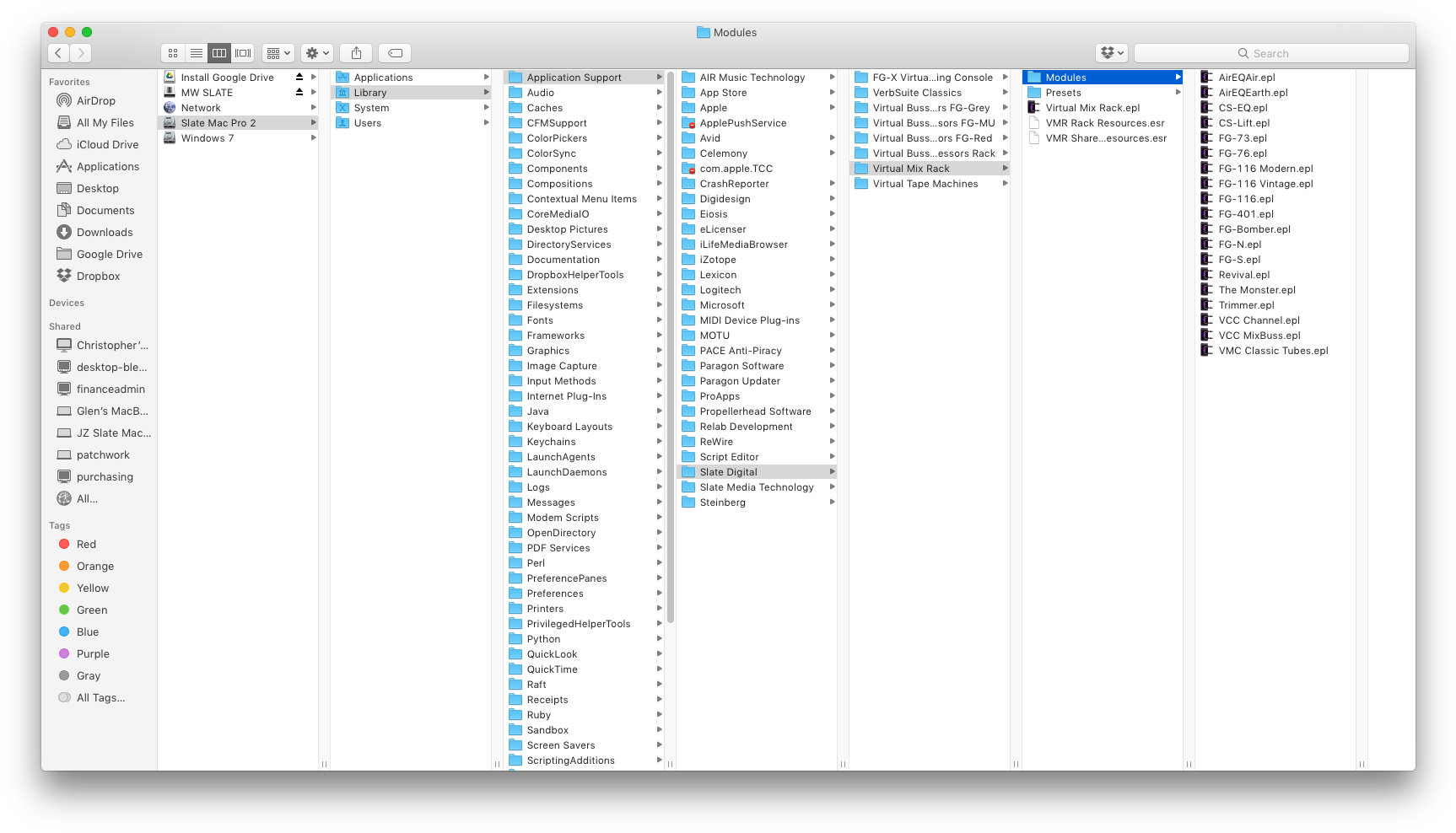The width and height of the screenshot is (1456, 833).
Task: Select FG-116 Vintage.epl file
Action: point(1257,183)
